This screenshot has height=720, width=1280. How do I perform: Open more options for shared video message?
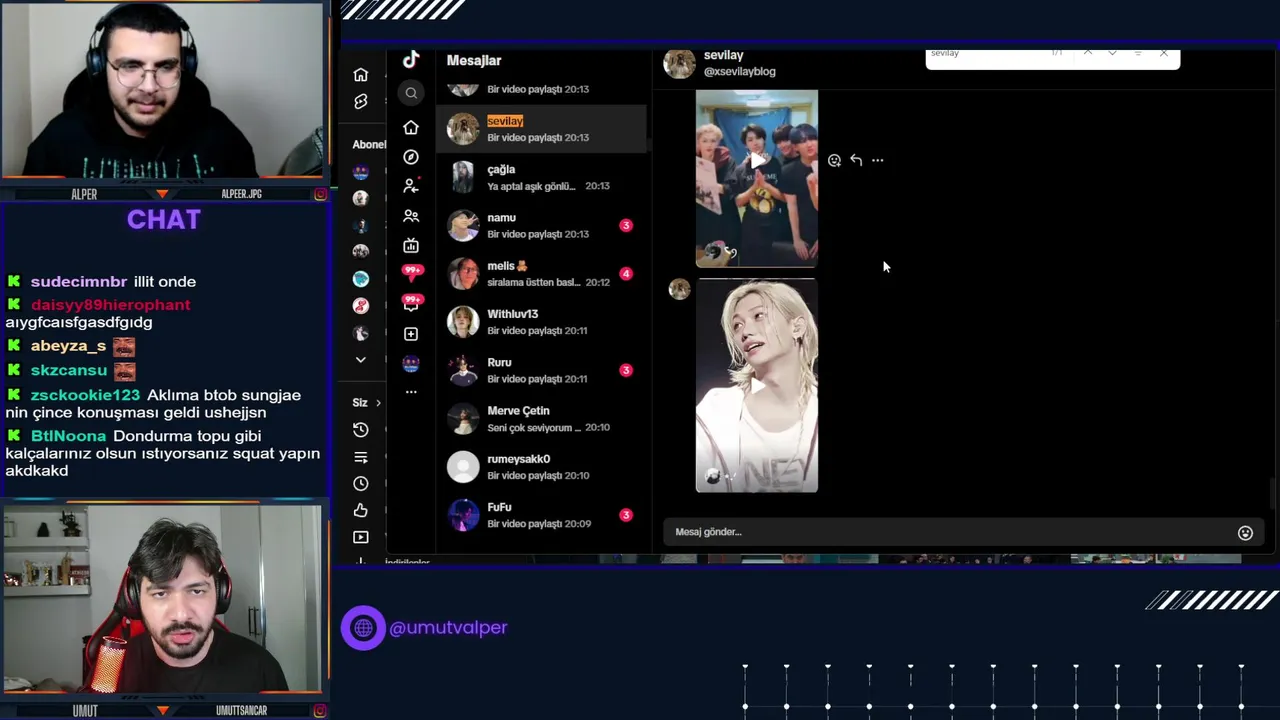tap(878, 160)
